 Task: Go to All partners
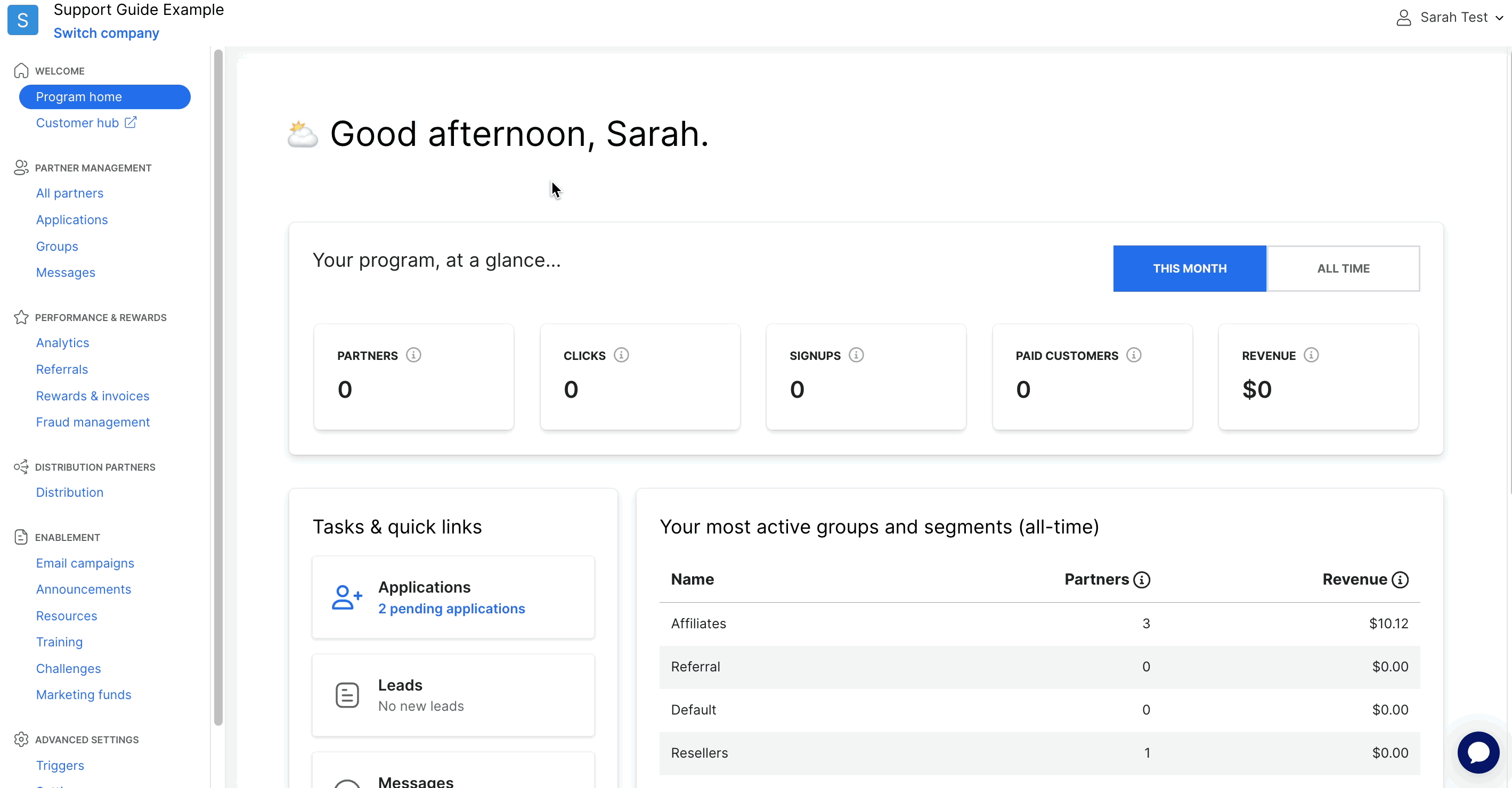point(69,193)
